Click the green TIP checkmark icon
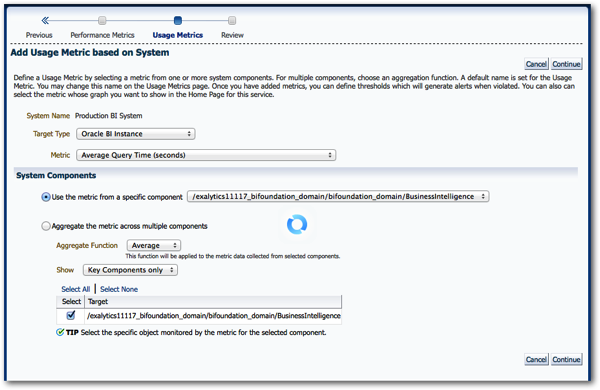 60,332
